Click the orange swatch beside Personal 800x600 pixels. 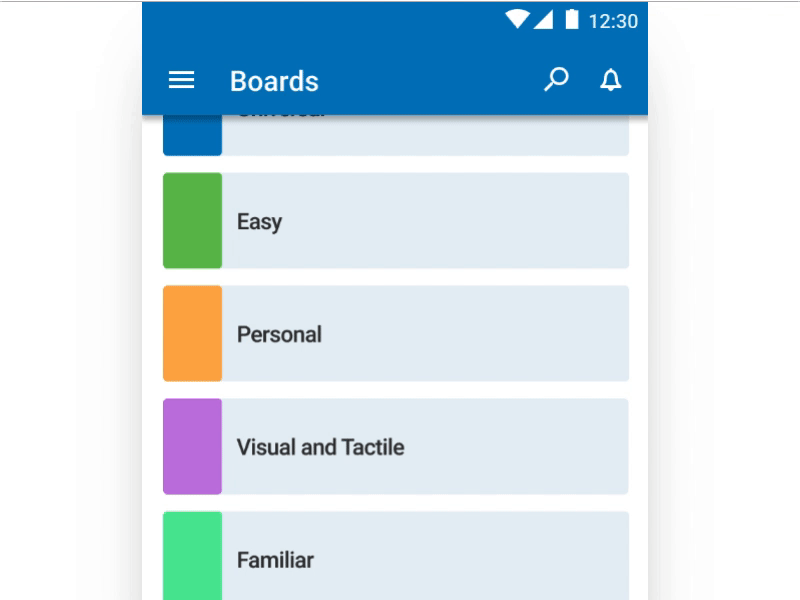pyautogui.click(x=193, y=332)
